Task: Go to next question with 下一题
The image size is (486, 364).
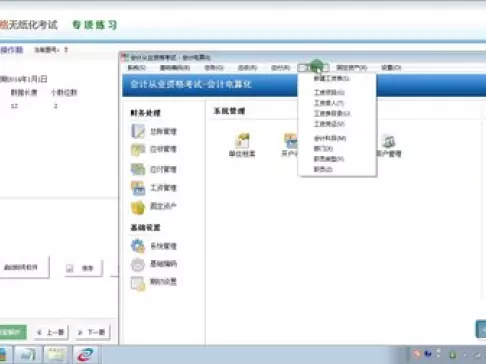Action: (x=92, y=332)
